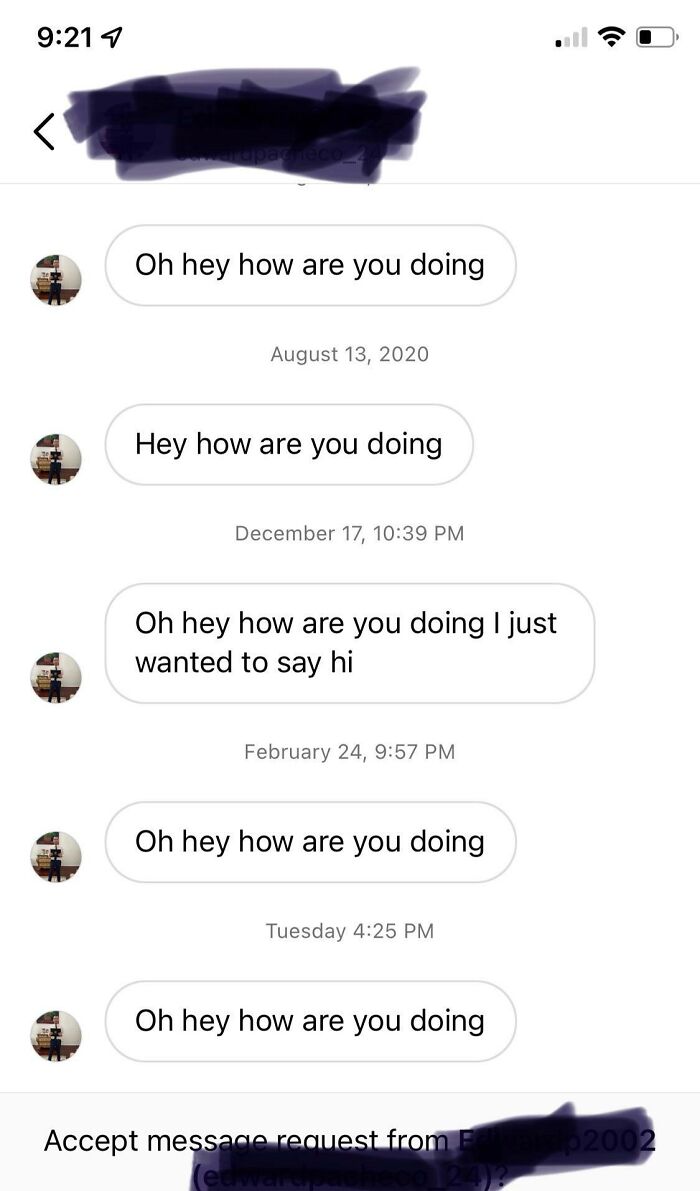This screenshot has width=700, height=1191.
Task: Tap avatar beside the Tuesday message
Action: 55,1035
